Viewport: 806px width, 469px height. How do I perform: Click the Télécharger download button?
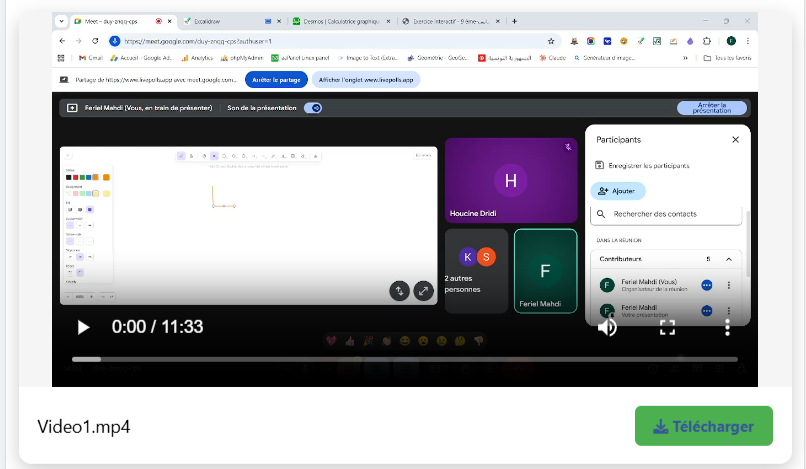[703, 426]
